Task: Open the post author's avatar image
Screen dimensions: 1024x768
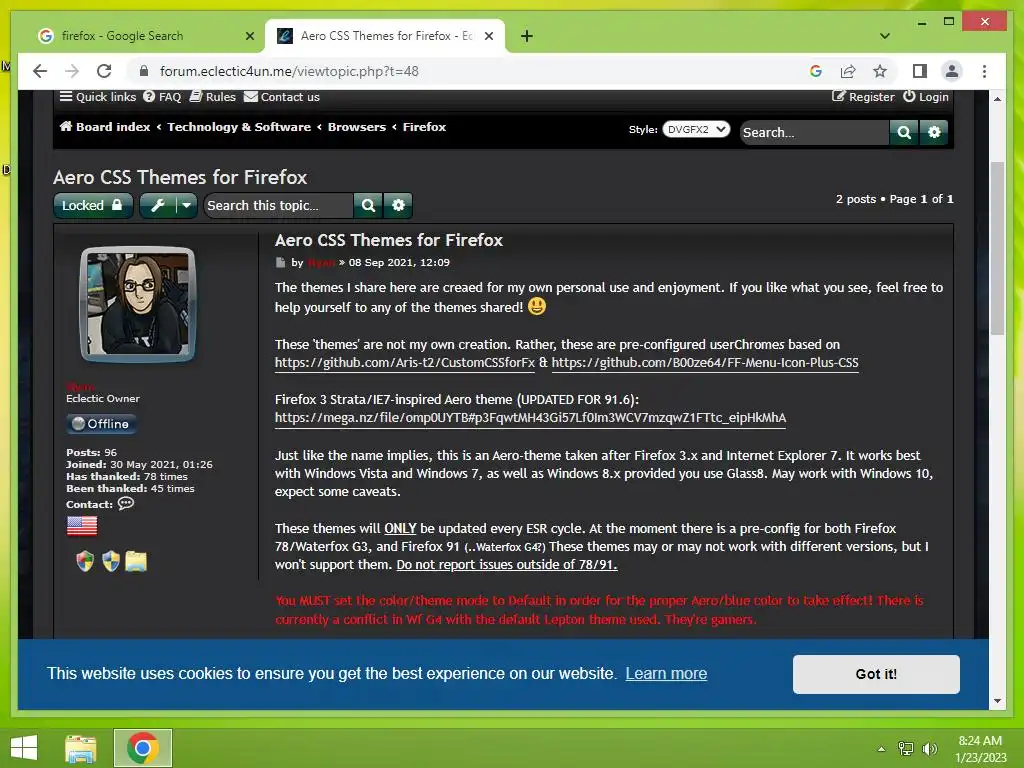Action: coord(137,304)
